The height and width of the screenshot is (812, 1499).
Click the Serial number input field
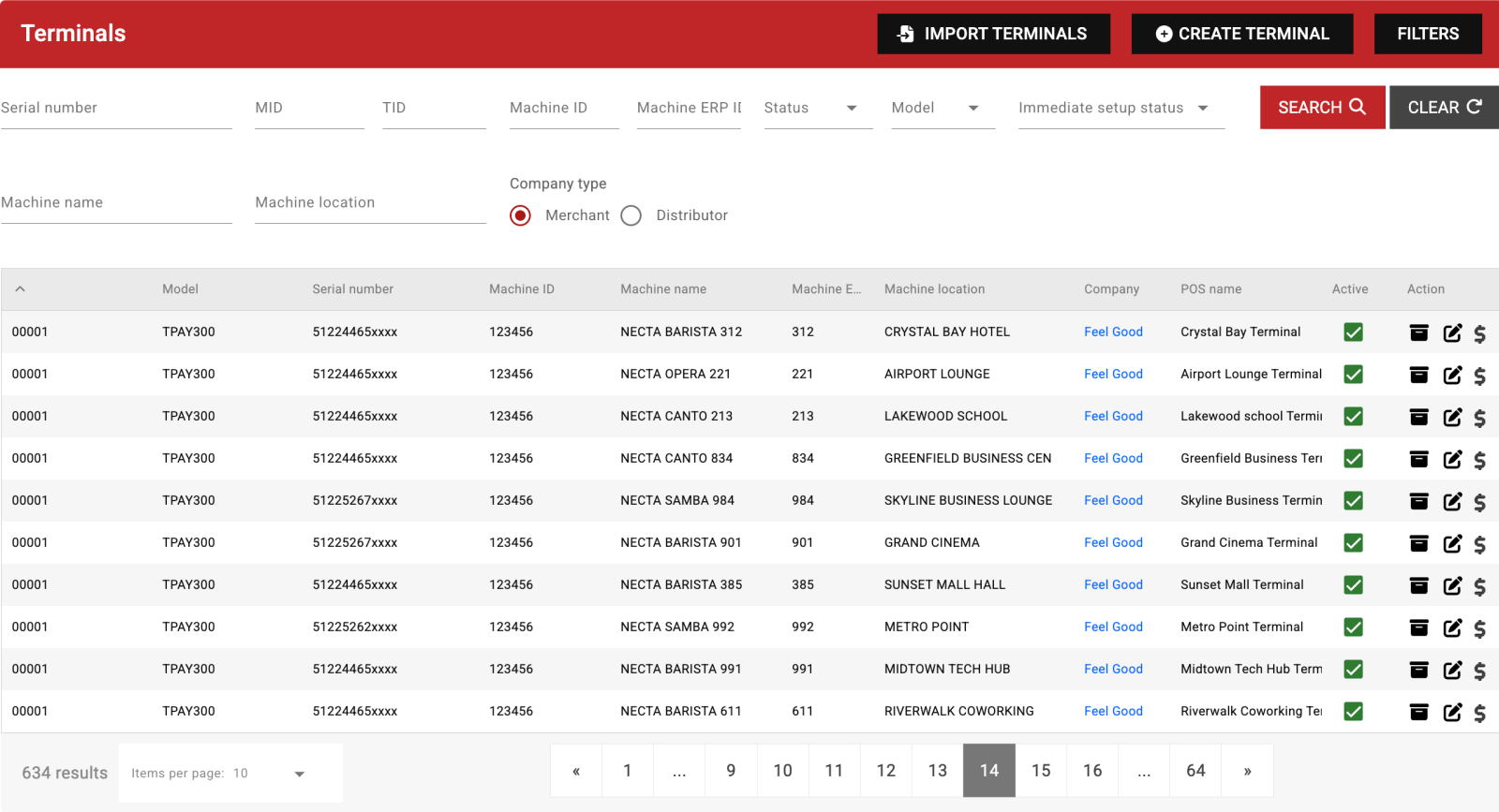click(116, 108)
